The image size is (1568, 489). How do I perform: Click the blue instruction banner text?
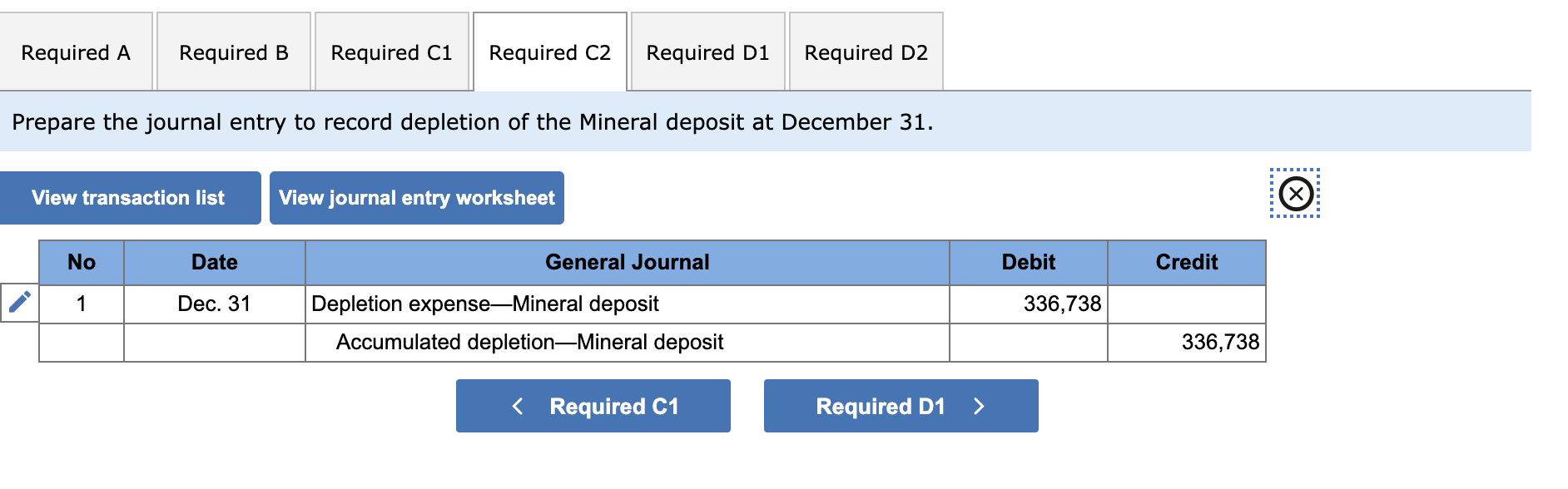472,121
